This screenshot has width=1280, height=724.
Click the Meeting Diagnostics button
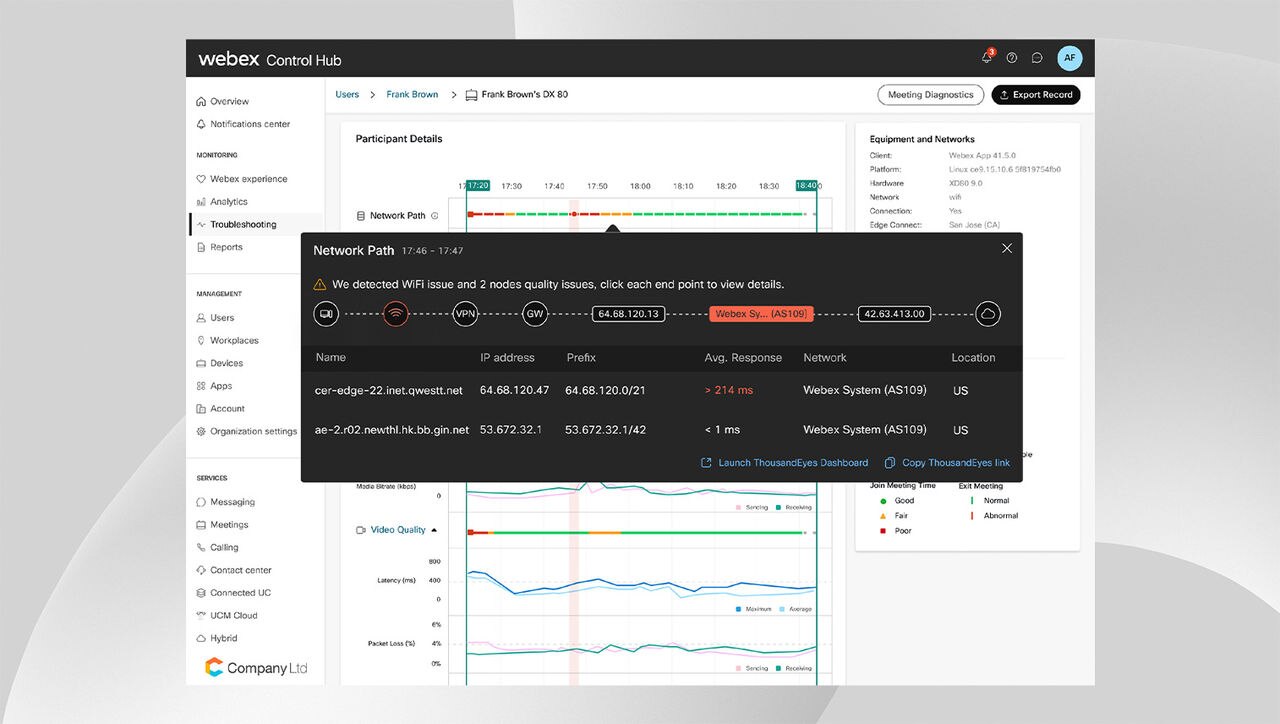[930, 95]
